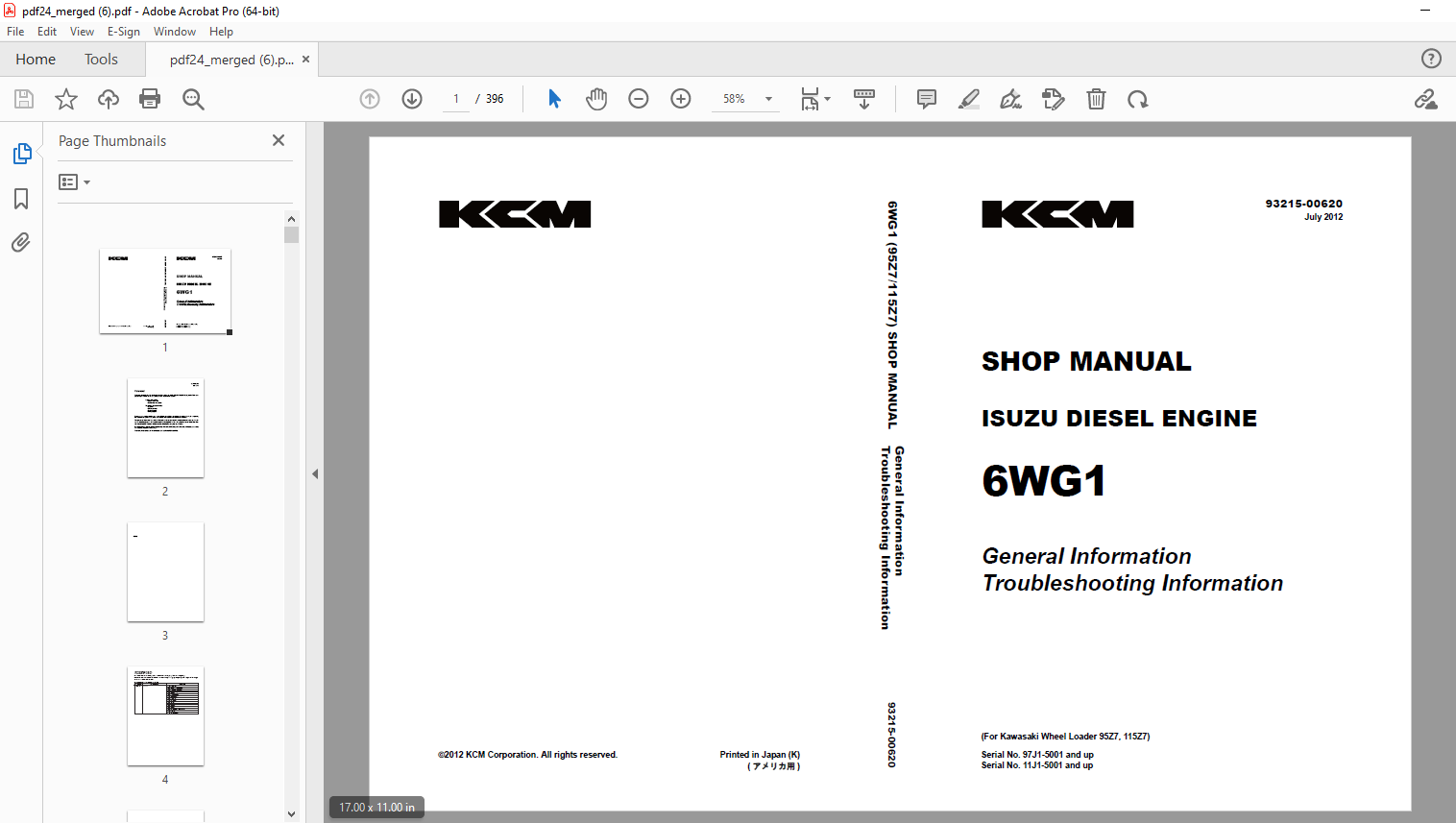Open the E-Sign menu
The height and width of the screenshot is (823, 1456).
pyautogui.click(x=124, y=32)
